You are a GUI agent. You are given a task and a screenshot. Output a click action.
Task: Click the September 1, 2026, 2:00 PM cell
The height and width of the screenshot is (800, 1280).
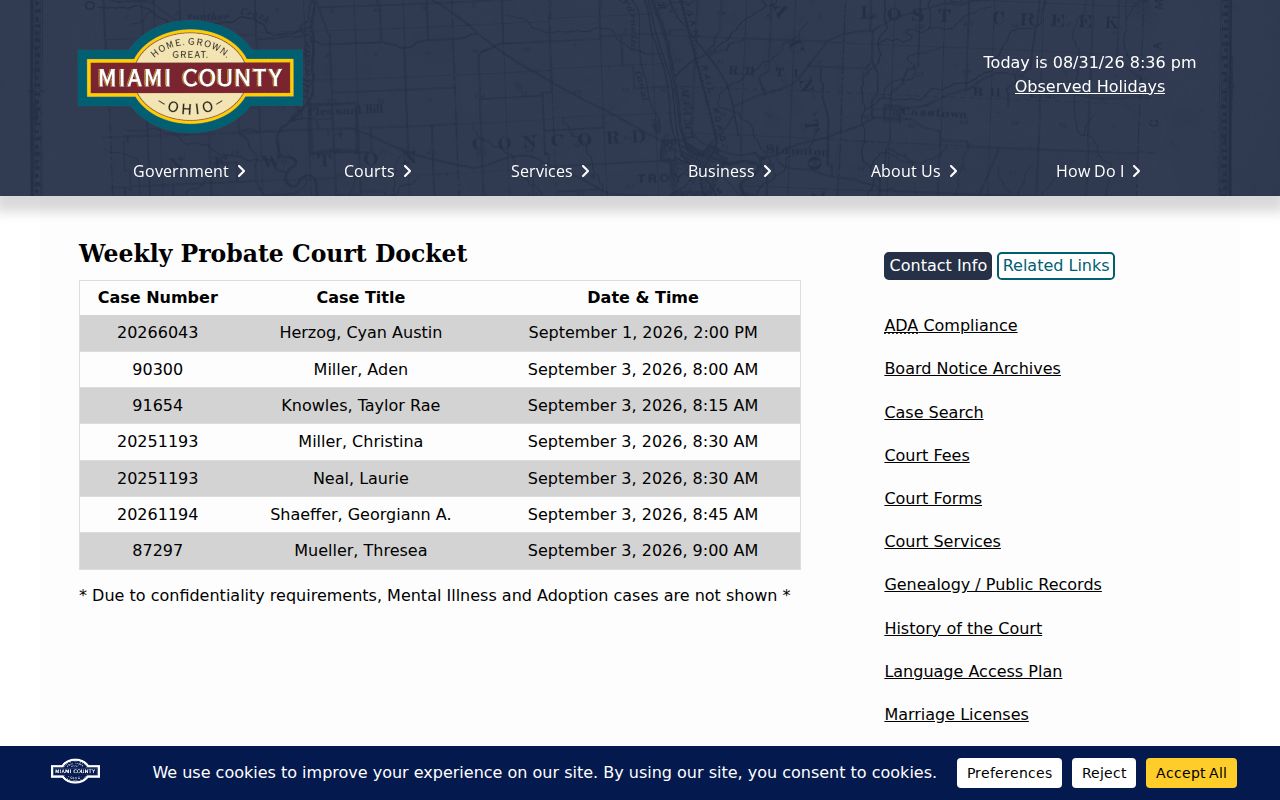(643, 332)
